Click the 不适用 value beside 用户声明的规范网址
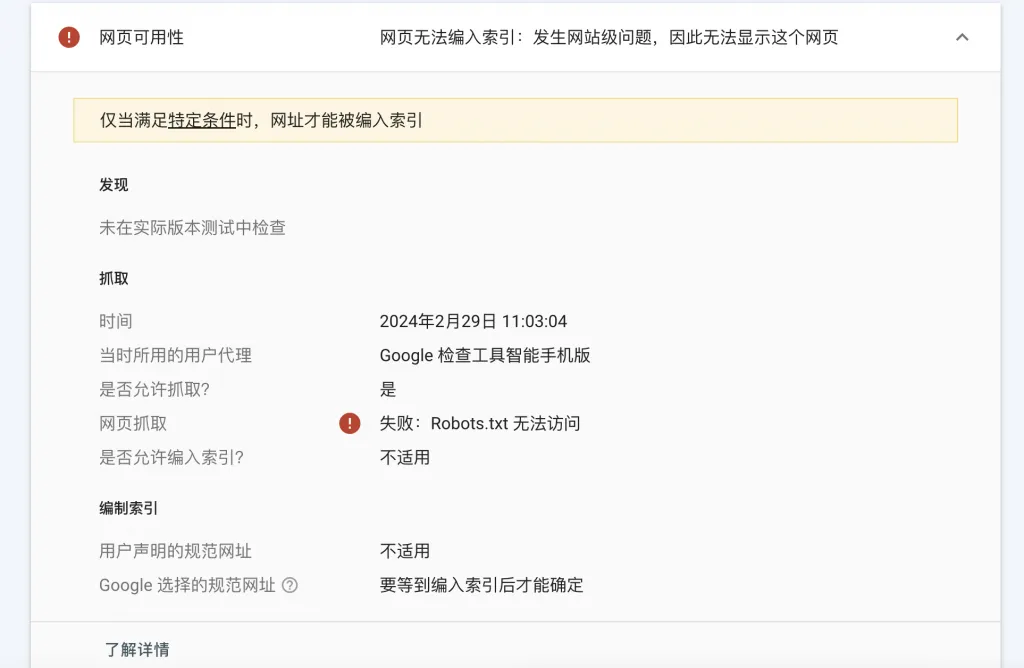Image resolution: width=1024 pixels, height=668 pixels. point(405,551)
